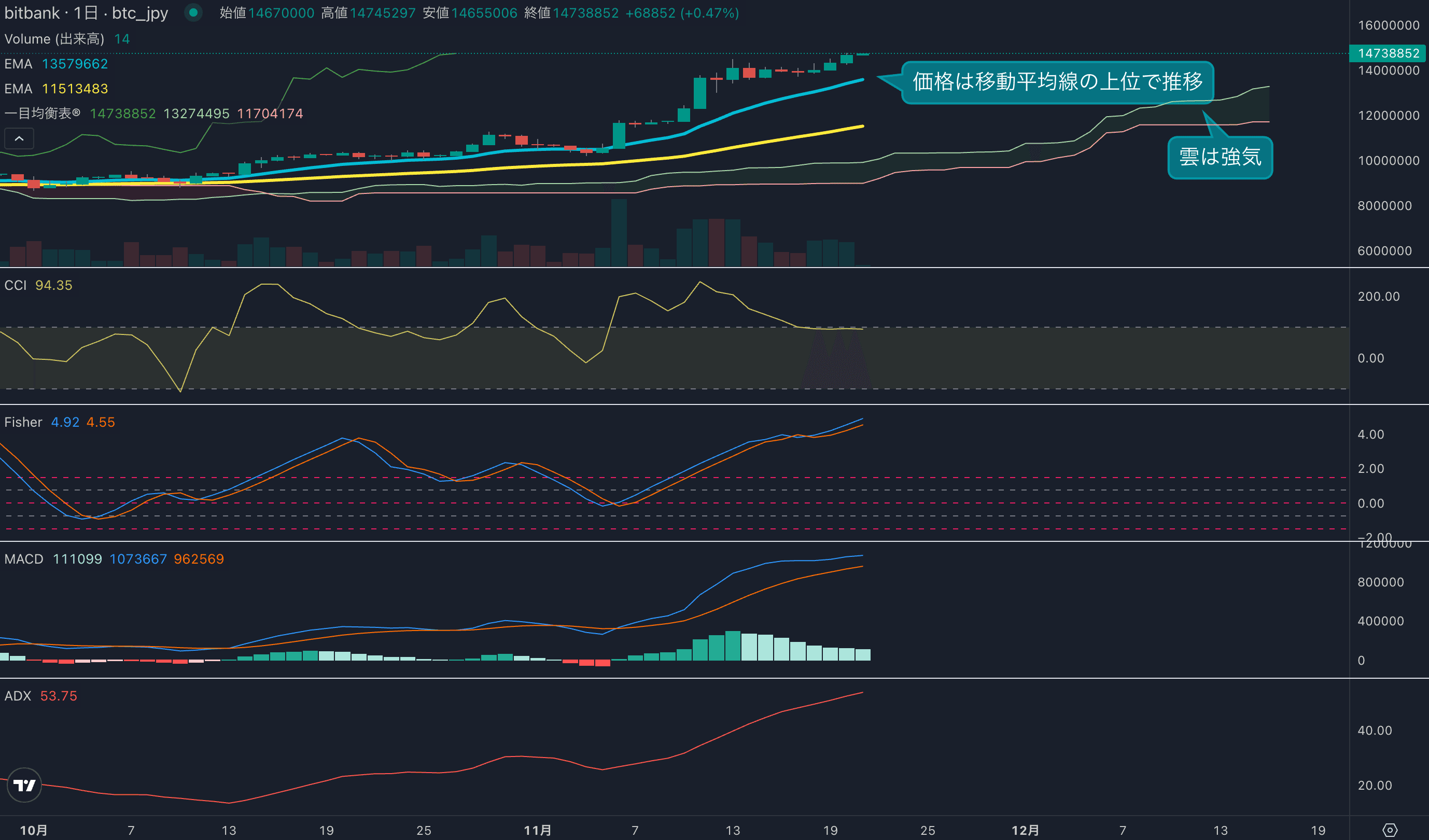Click the TradingView logo icon
The image size is (1429, 840).
point(24,785)
